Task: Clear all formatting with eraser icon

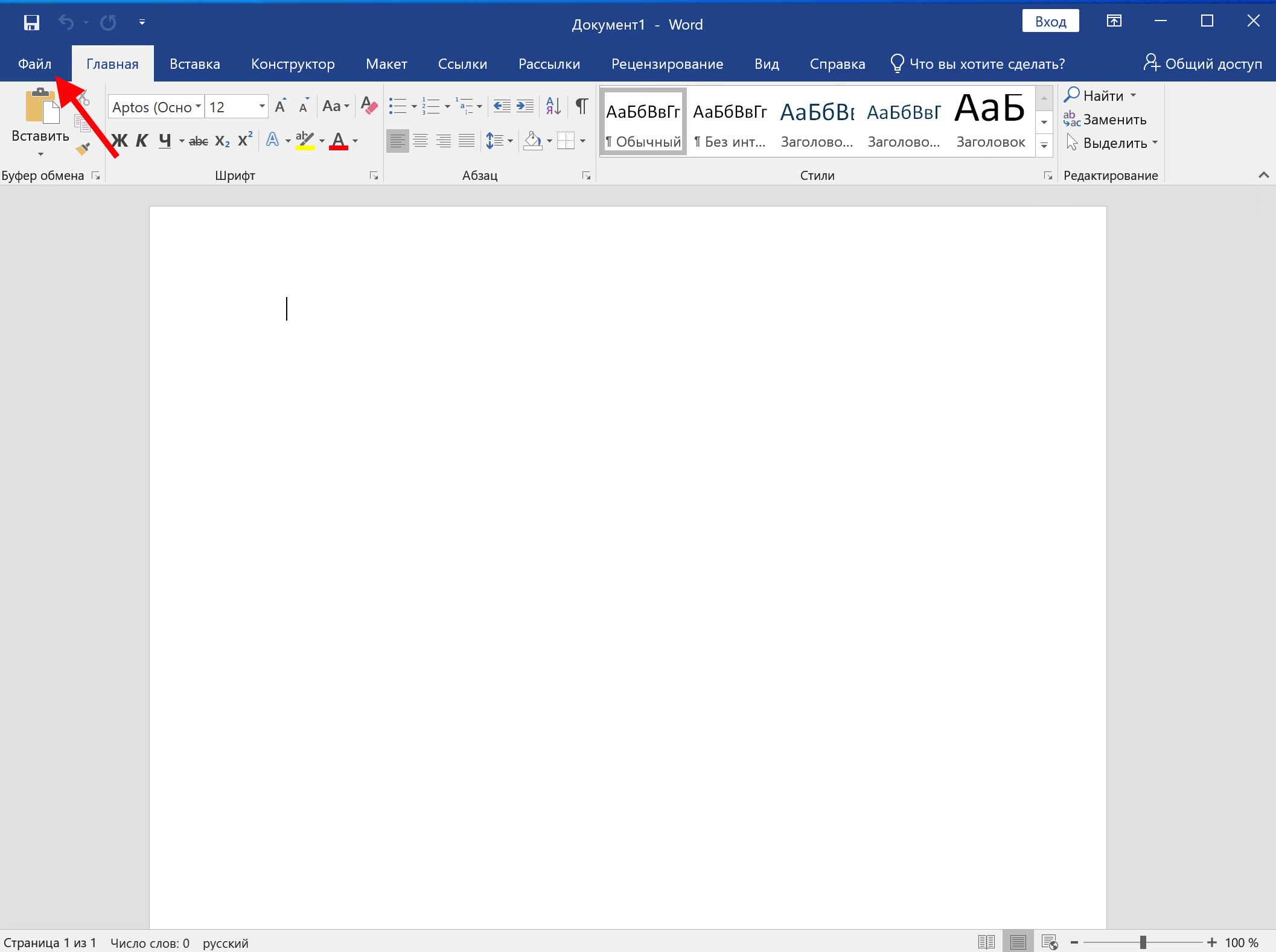Action: tap(368, 106)
